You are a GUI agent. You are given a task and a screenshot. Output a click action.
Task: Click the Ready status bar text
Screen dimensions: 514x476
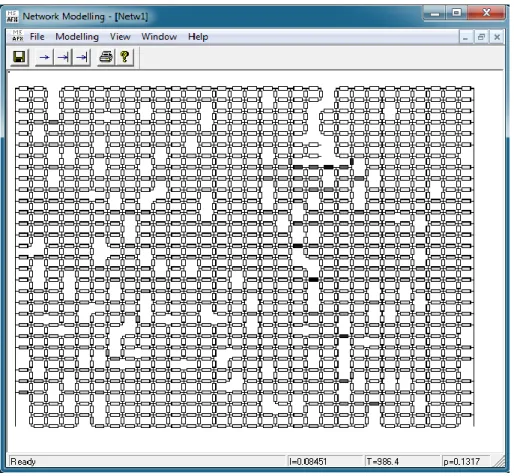pos(23,462)
